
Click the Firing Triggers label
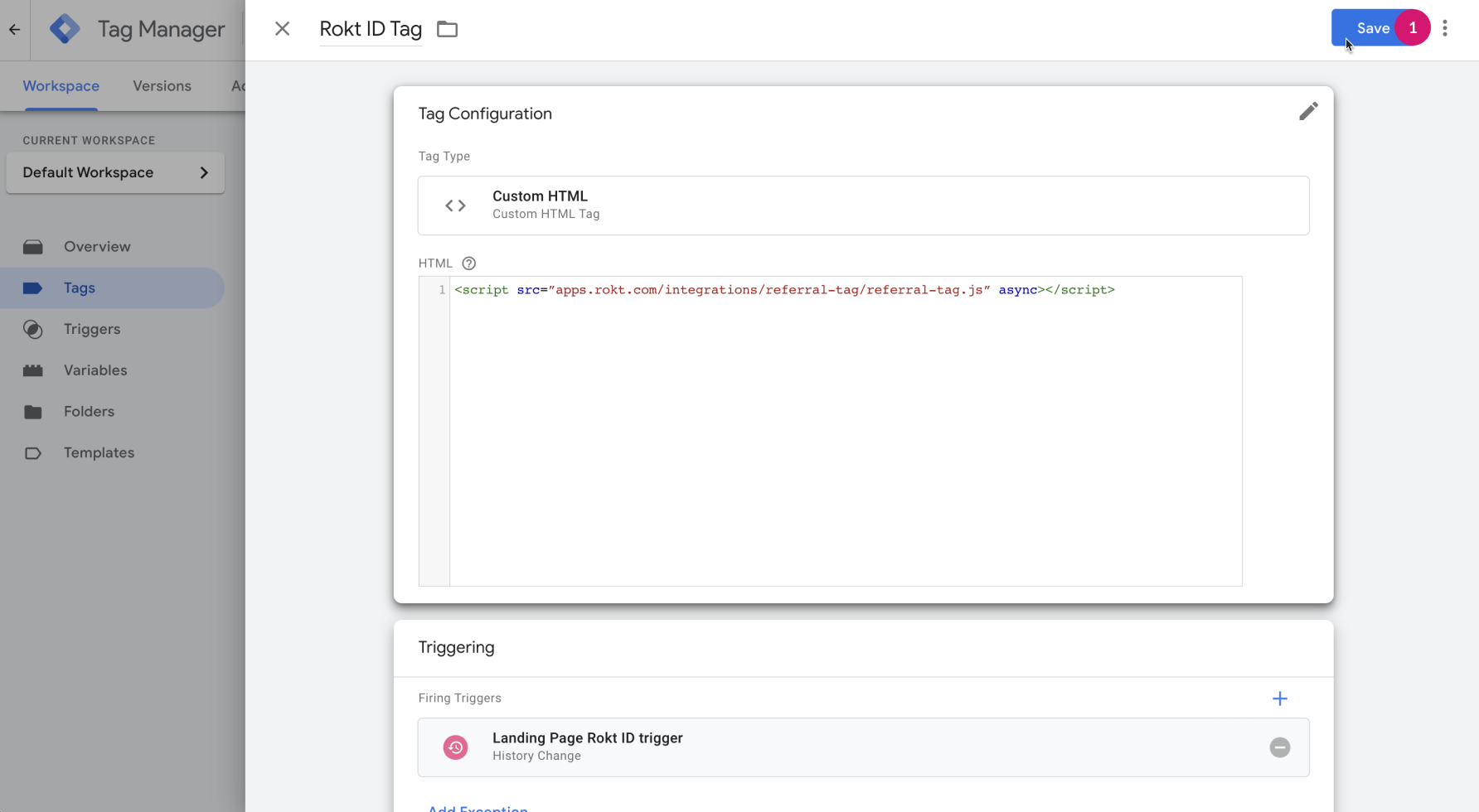coord(459,698)
